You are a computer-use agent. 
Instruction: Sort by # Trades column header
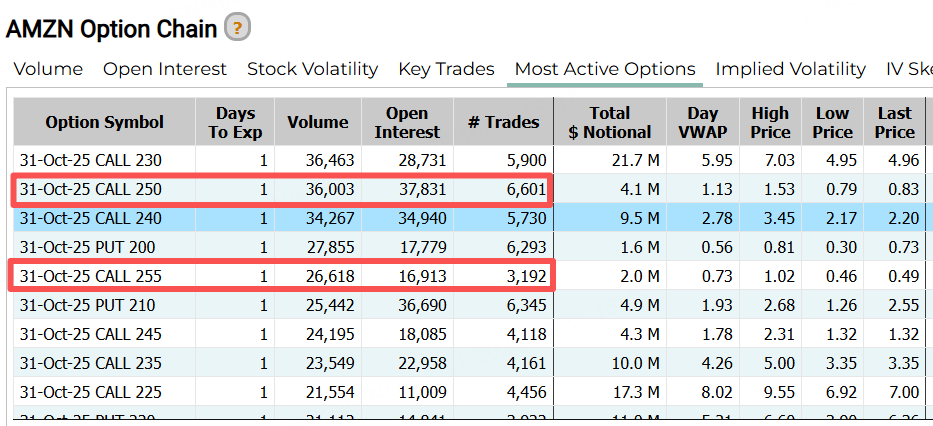coord(503,123)
